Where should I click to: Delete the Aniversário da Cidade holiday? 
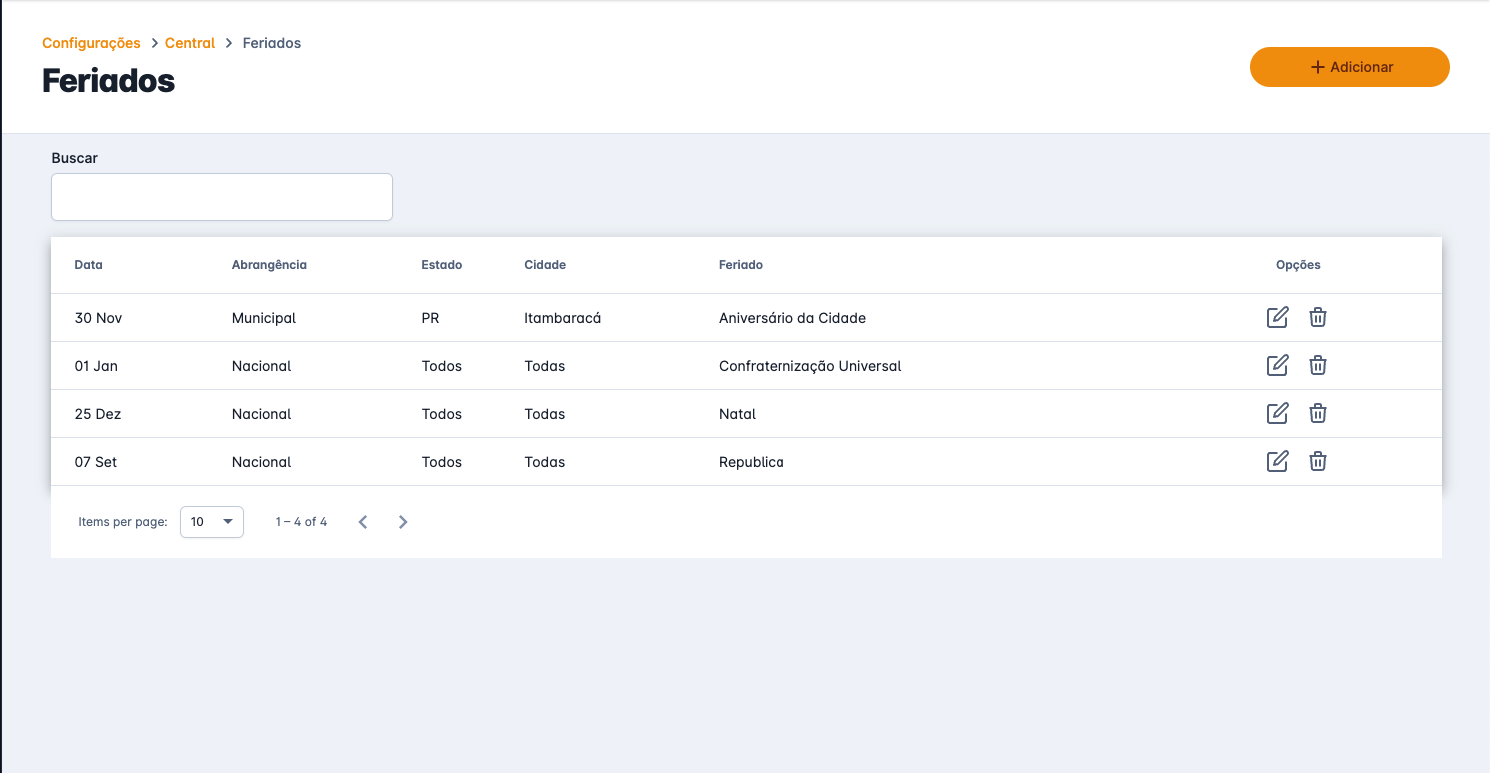1318,318
